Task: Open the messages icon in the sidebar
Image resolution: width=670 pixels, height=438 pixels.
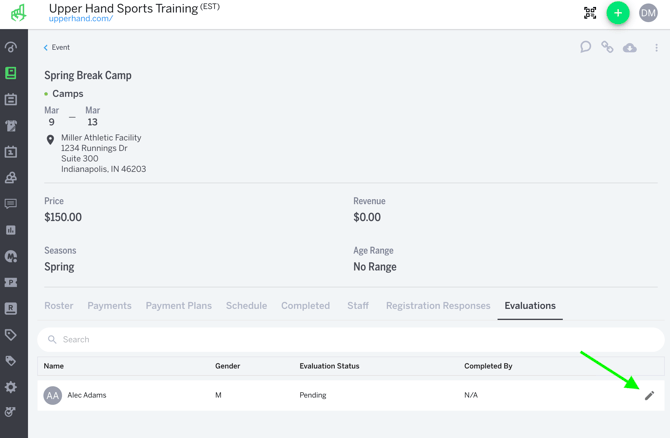Action: tap(11, 204)
